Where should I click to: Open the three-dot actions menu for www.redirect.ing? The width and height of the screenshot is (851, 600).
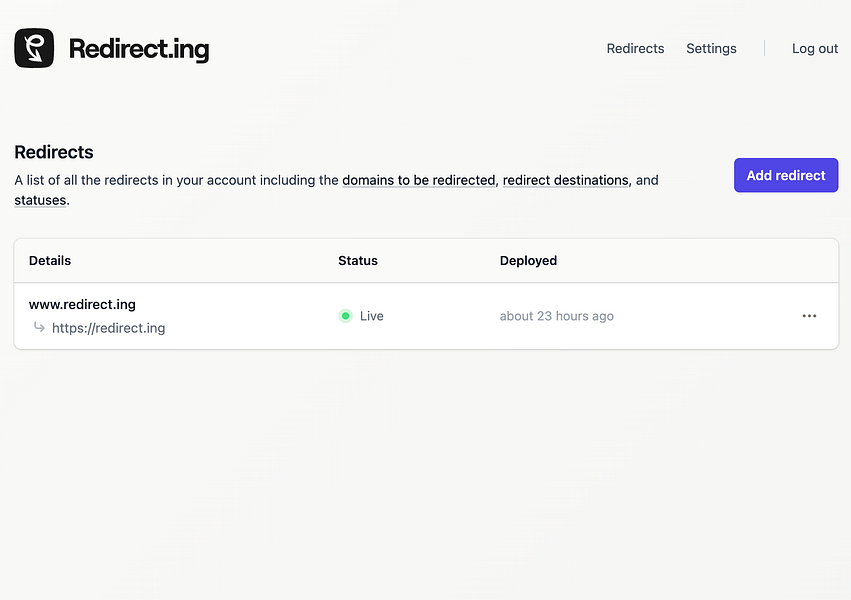coord(809,315)
